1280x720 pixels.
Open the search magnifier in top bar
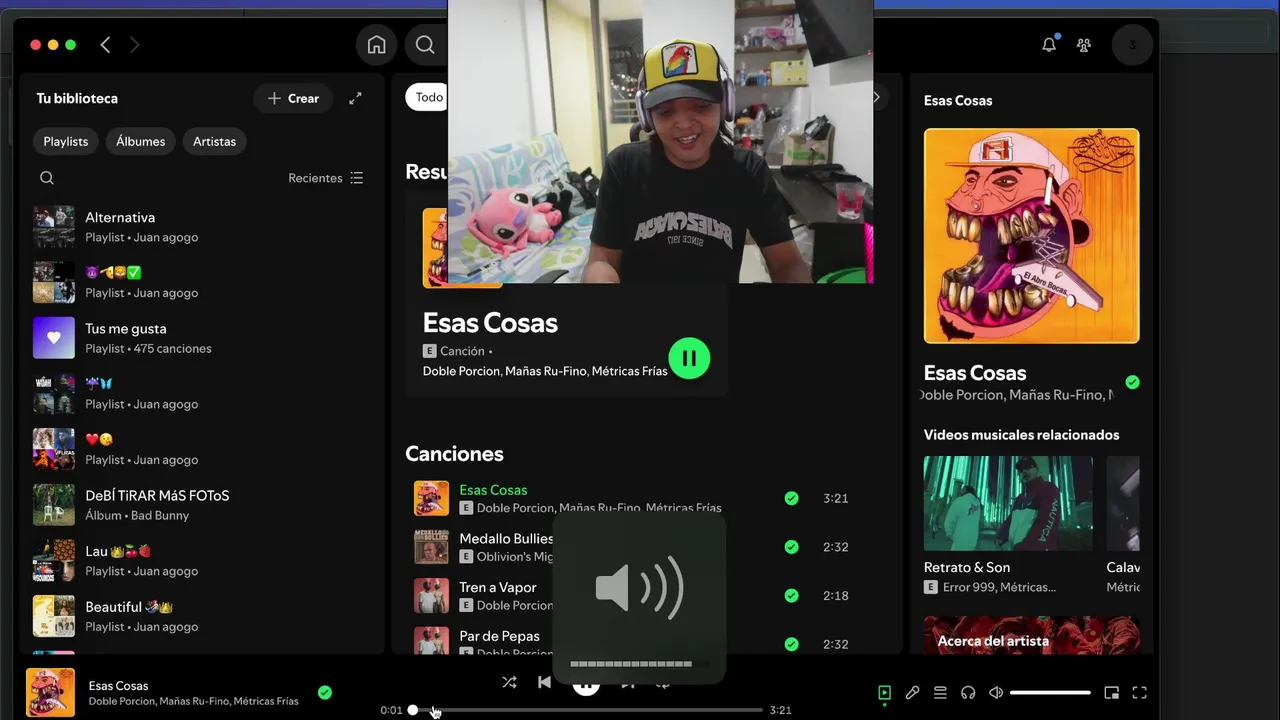pos(425,45)
